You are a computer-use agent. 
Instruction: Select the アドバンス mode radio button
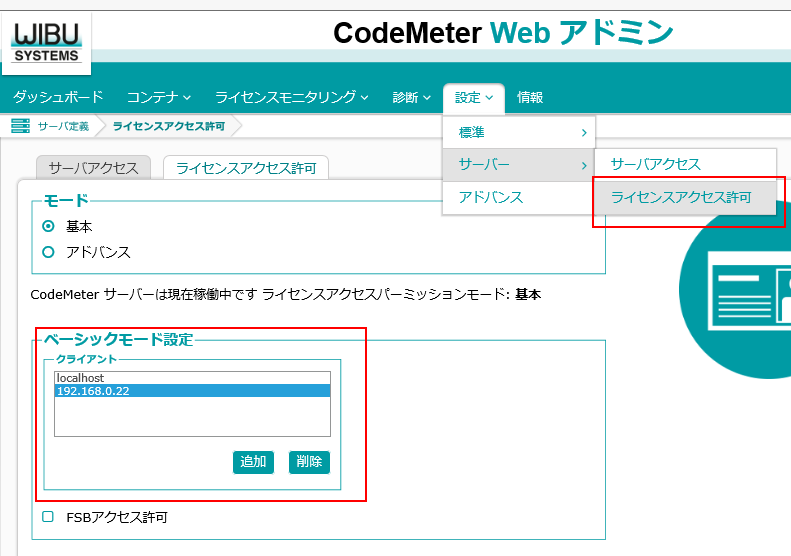pos(48,252)
